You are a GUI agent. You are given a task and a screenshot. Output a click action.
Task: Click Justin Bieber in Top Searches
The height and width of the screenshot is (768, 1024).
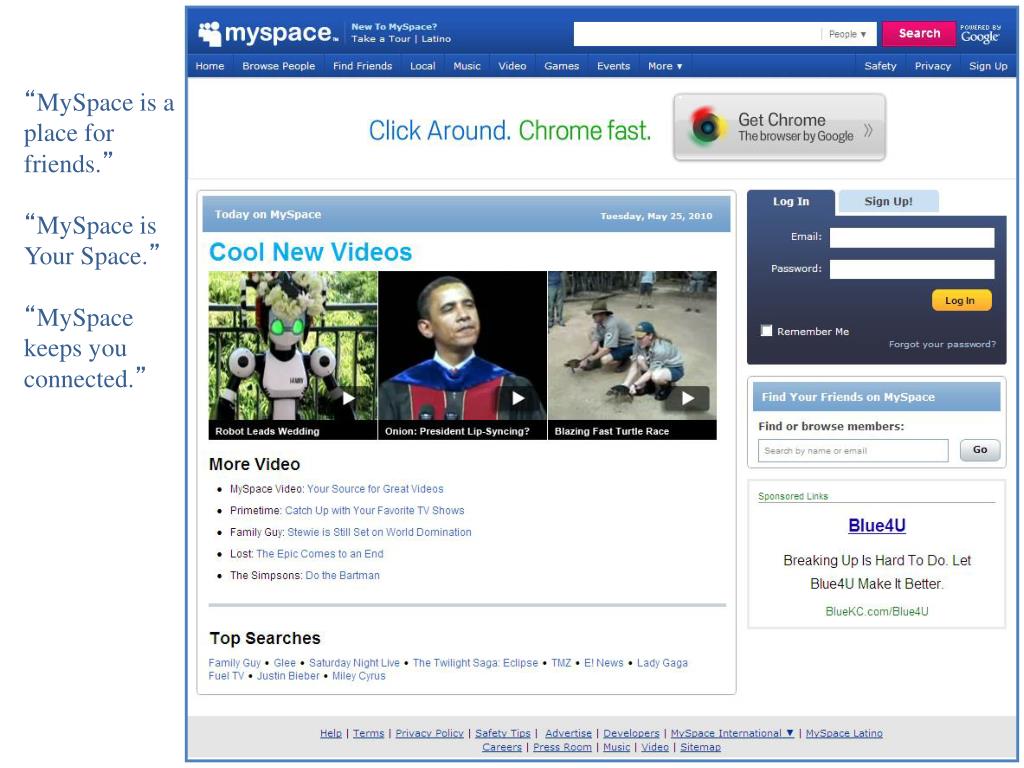(288, 676)
